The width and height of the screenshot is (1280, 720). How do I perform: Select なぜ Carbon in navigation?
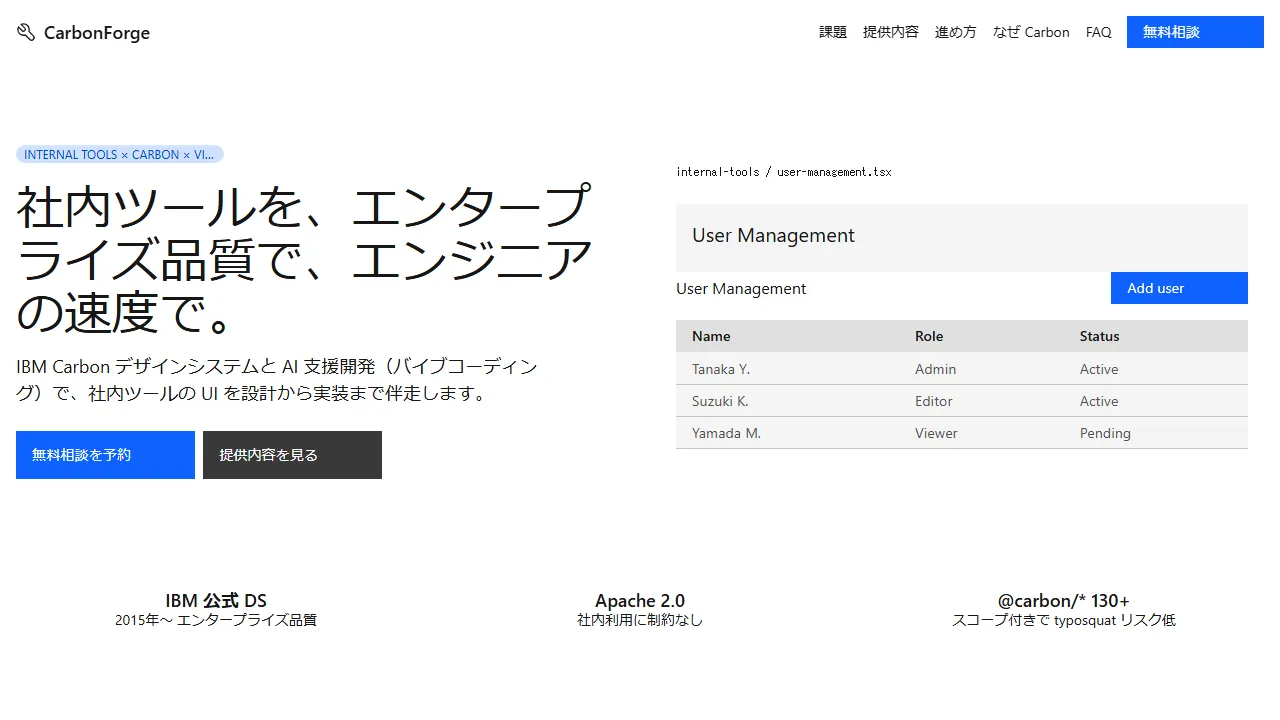[1031, 32]
